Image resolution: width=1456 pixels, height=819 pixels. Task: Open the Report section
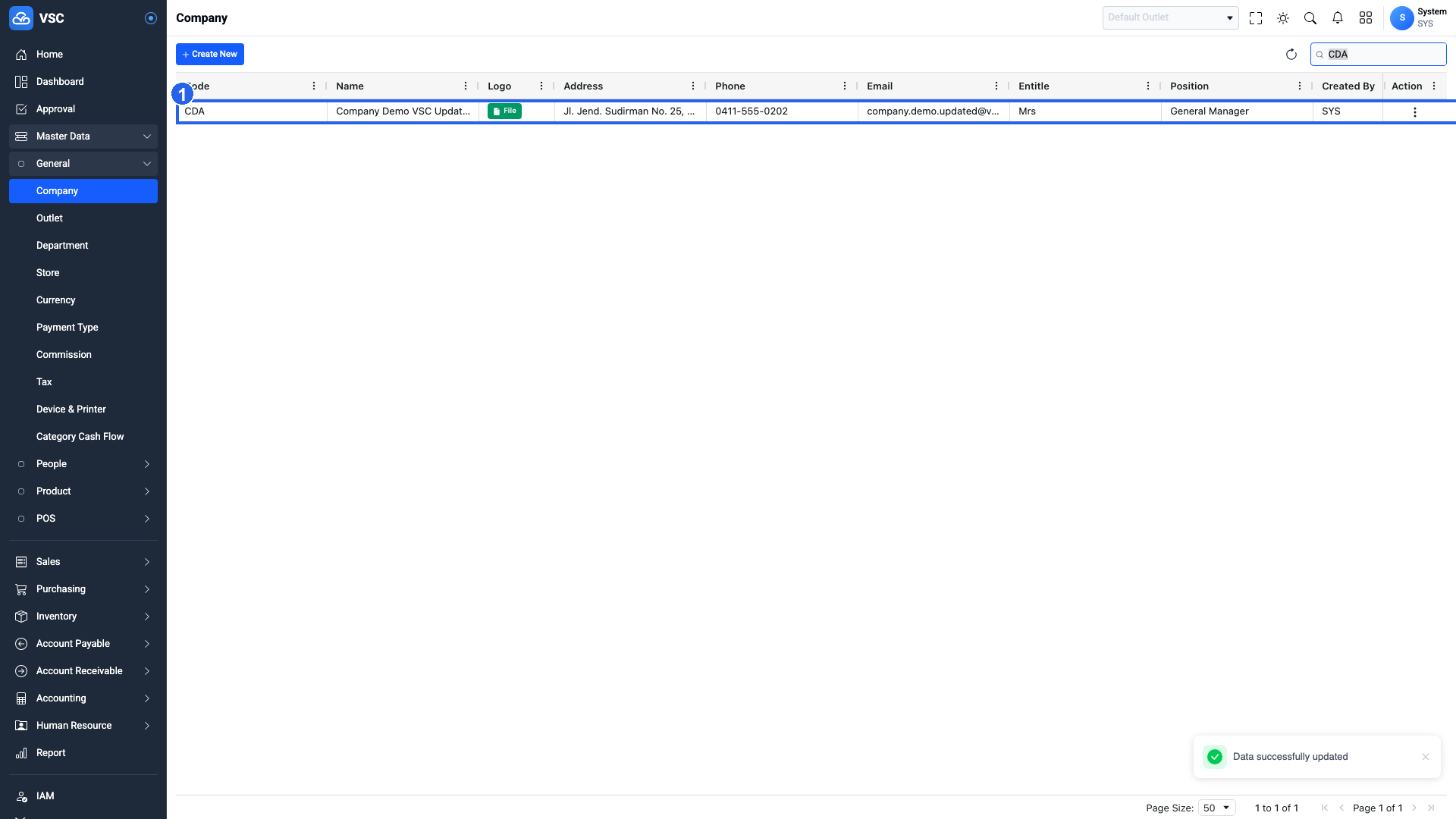tap(83, 753)
